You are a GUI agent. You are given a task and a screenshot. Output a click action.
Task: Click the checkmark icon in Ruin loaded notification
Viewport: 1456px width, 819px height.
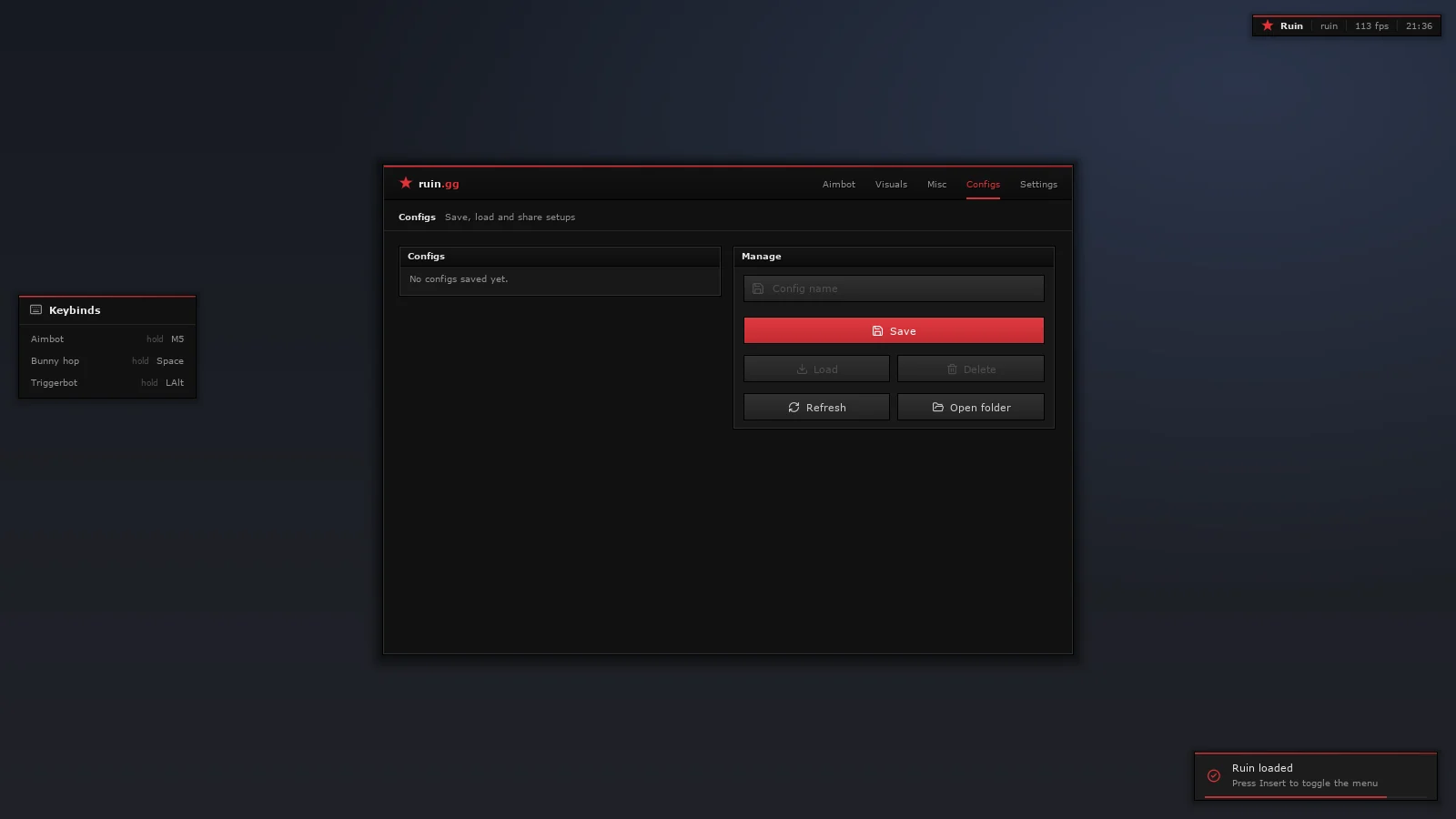pos(1214,775)
